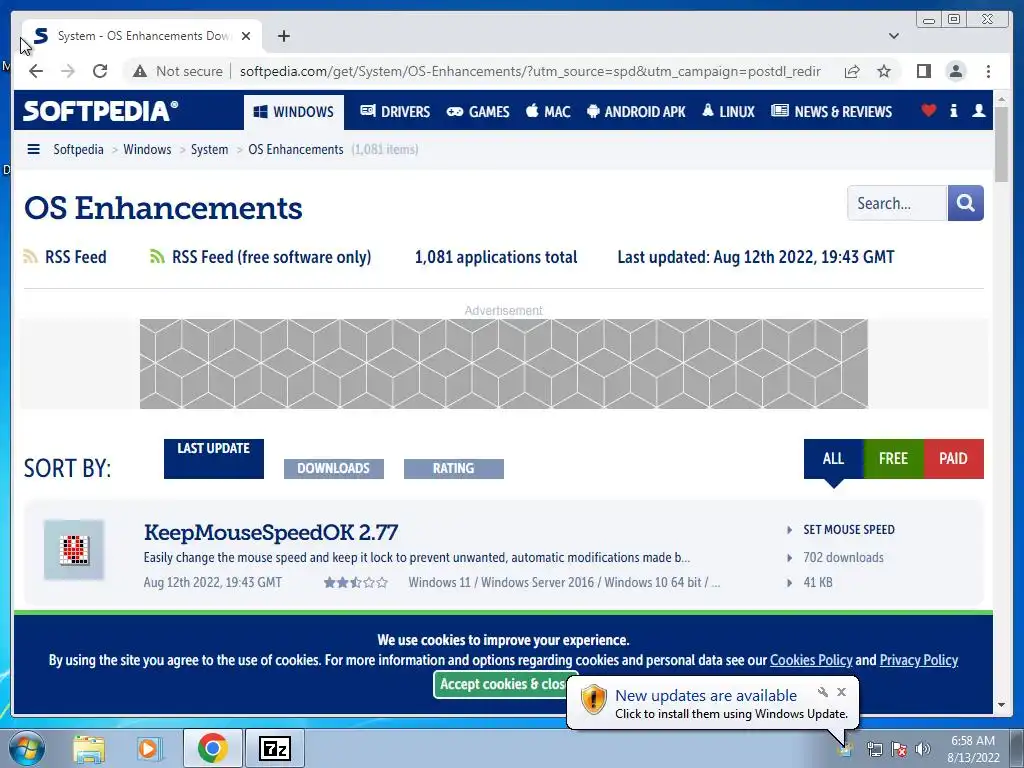1024x768 pixels.
Task: Click the red heart favorites icon
Action: [x=928, y=110]
